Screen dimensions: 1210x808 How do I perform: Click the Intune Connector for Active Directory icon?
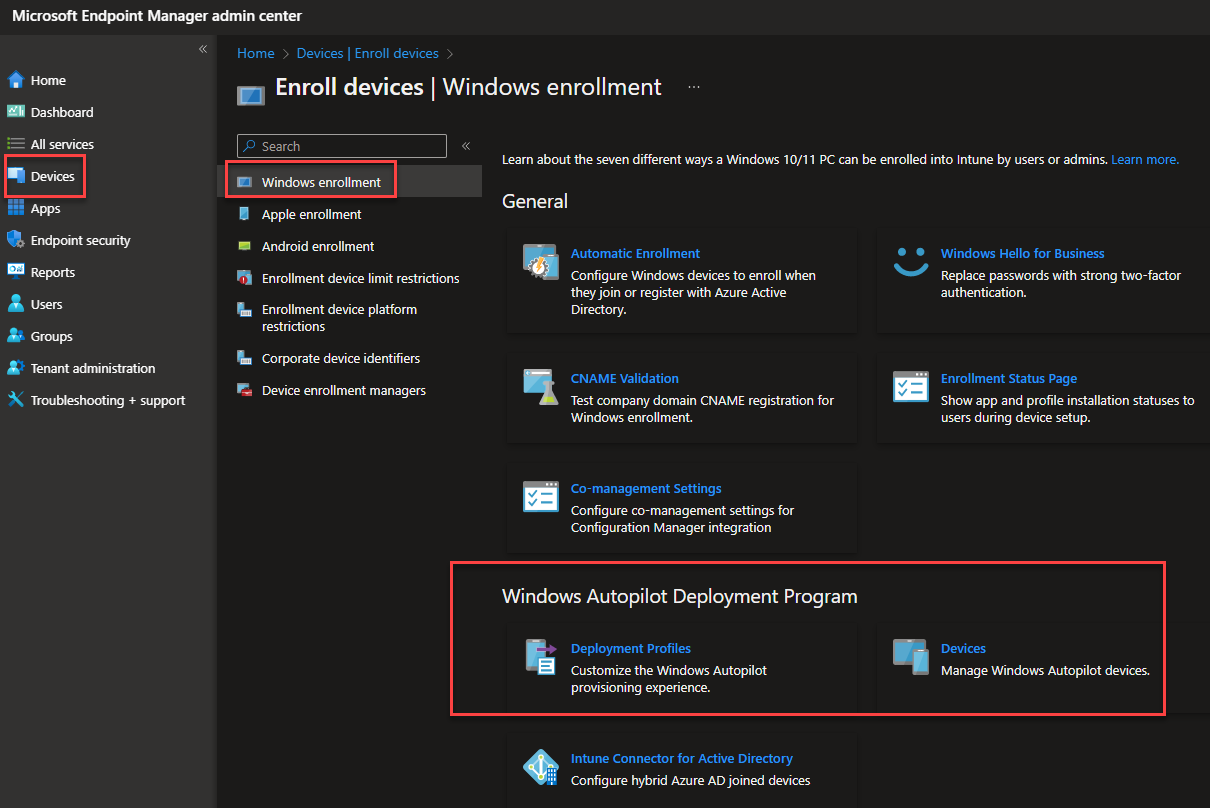540,768
